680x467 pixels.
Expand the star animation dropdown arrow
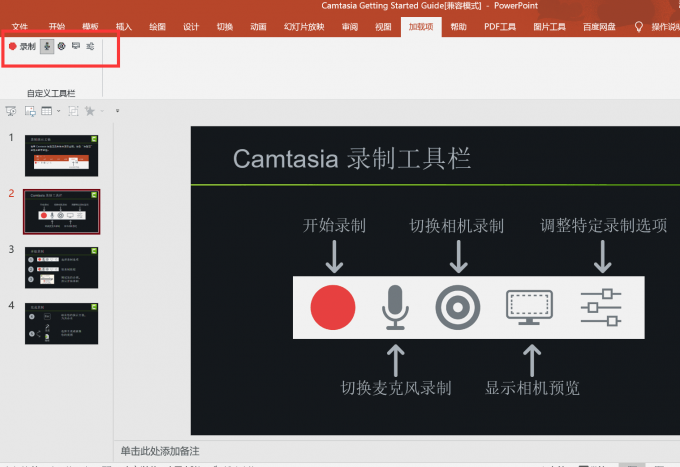click(102, 111)
